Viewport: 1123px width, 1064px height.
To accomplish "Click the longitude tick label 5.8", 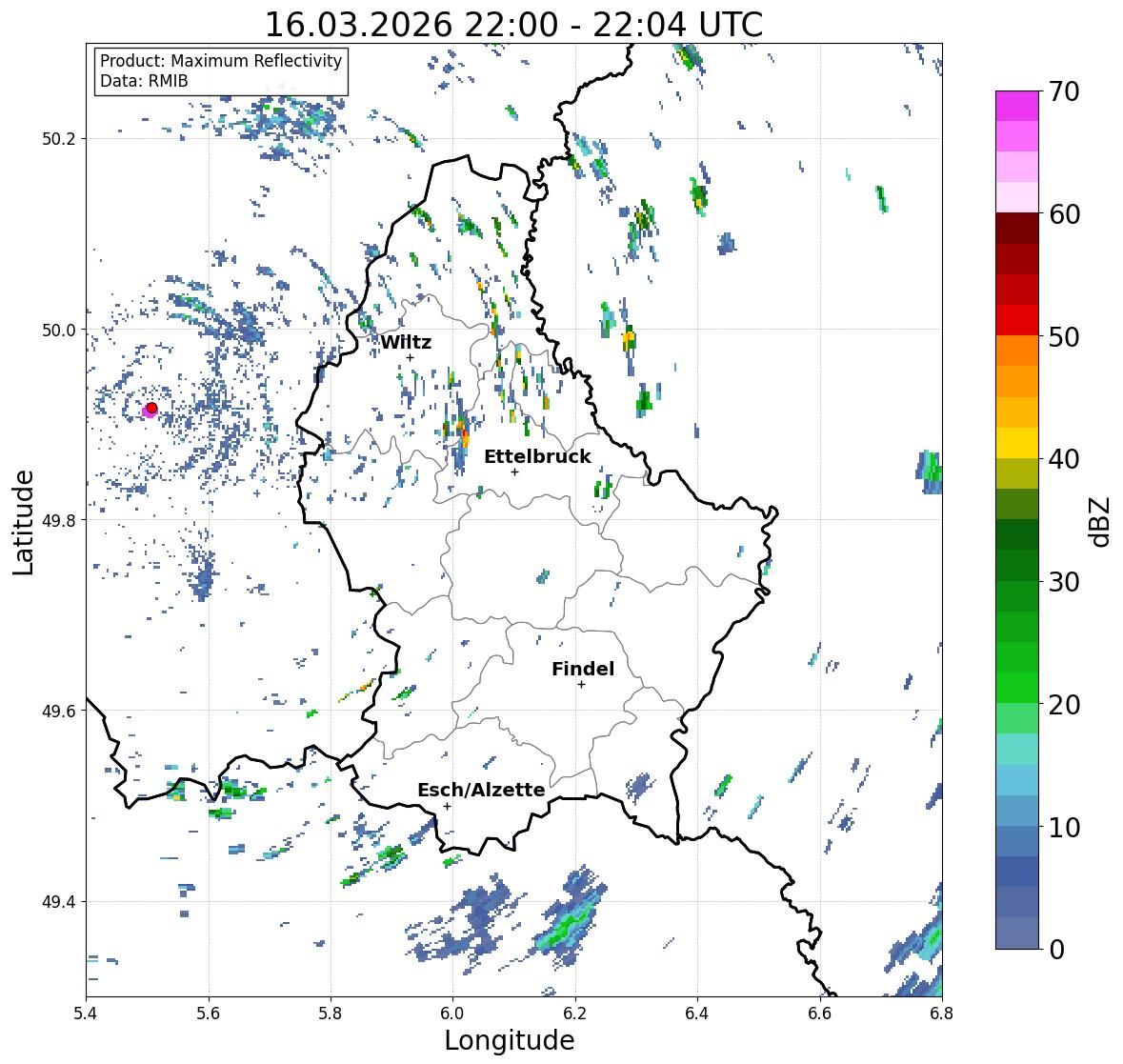I will pyautogui.click(x=331, y=1014).
